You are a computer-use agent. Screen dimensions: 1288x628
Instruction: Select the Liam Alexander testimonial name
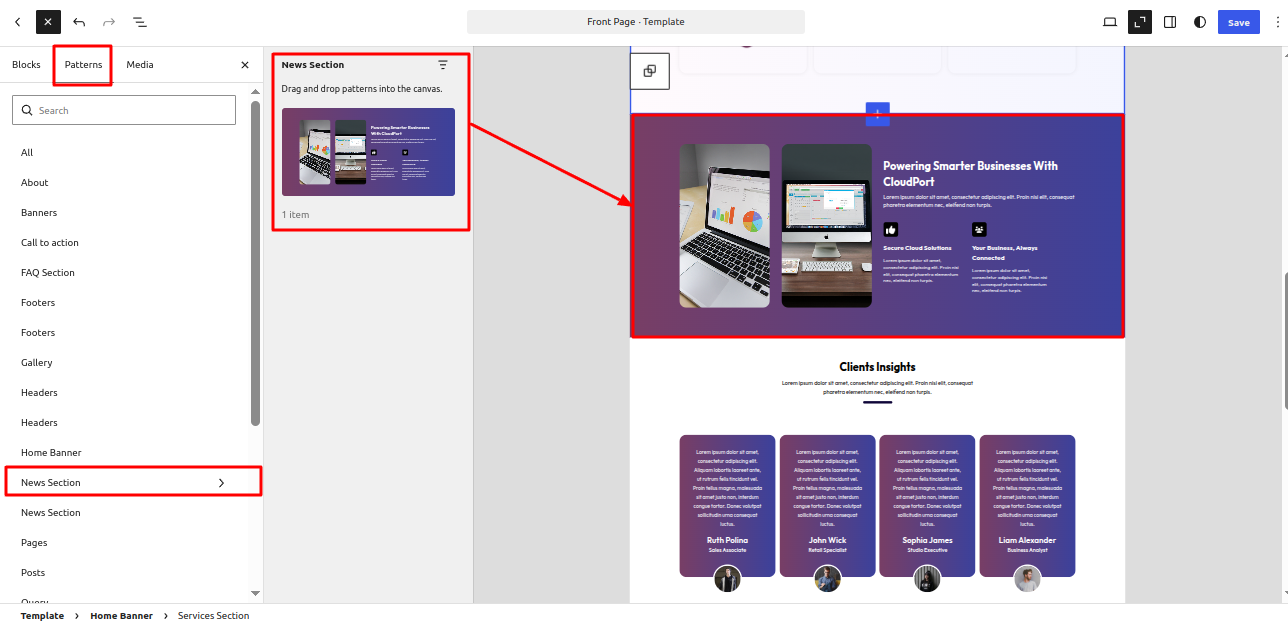(1027, 540)
